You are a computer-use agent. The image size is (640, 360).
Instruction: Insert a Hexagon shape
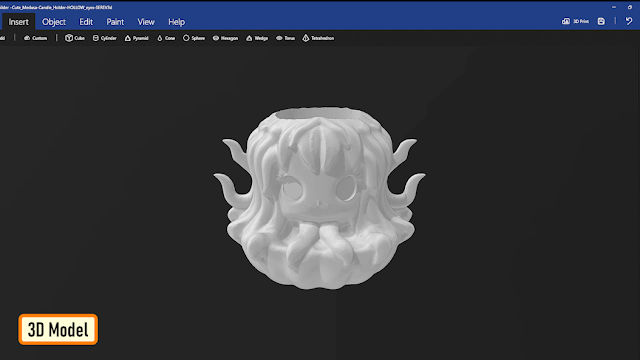225,38
